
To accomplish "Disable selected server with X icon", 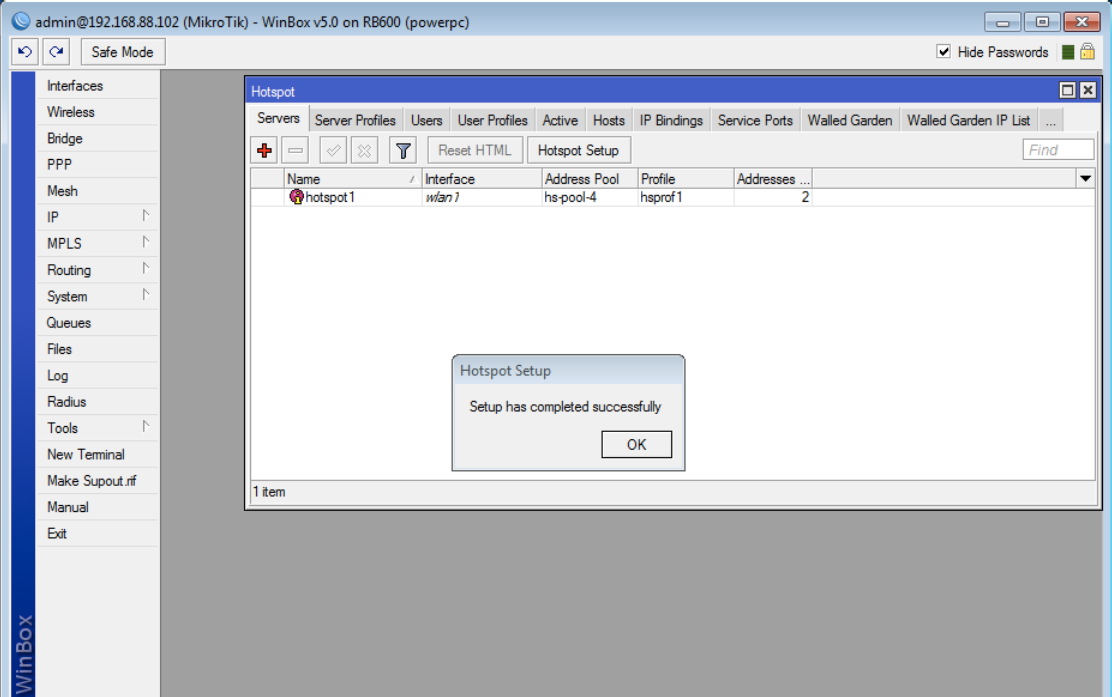I will [x=364, y=150].
